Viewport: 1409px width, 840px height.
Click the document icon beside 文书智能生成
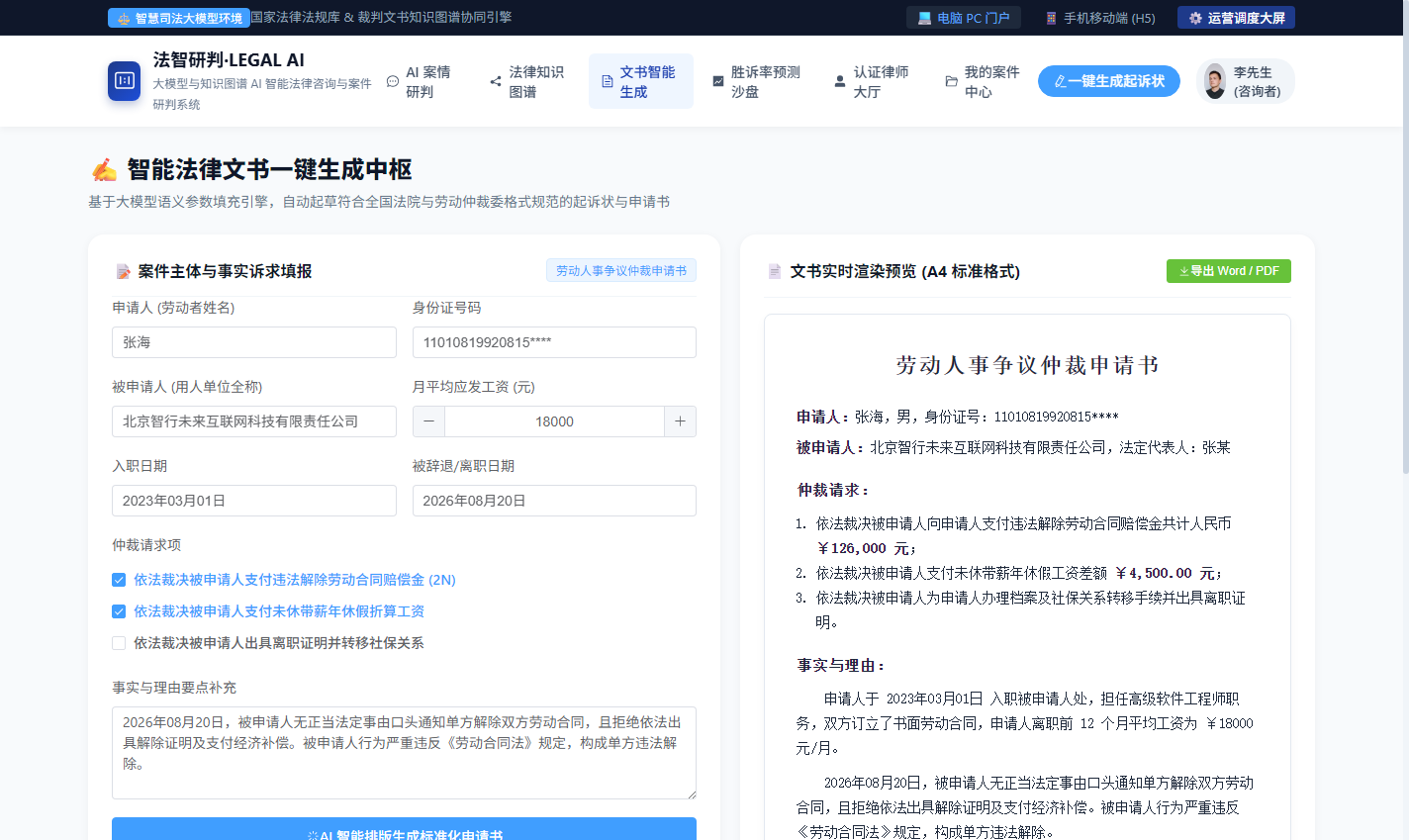coord(607,81)
